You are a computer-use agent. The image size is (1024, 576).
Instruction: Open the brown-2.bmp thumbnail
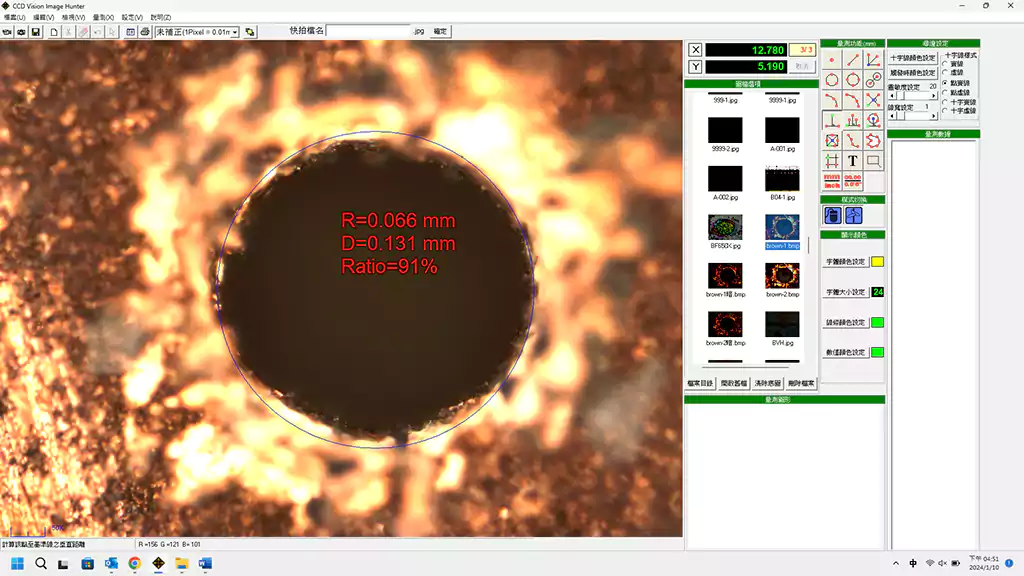tap(781, 276)
